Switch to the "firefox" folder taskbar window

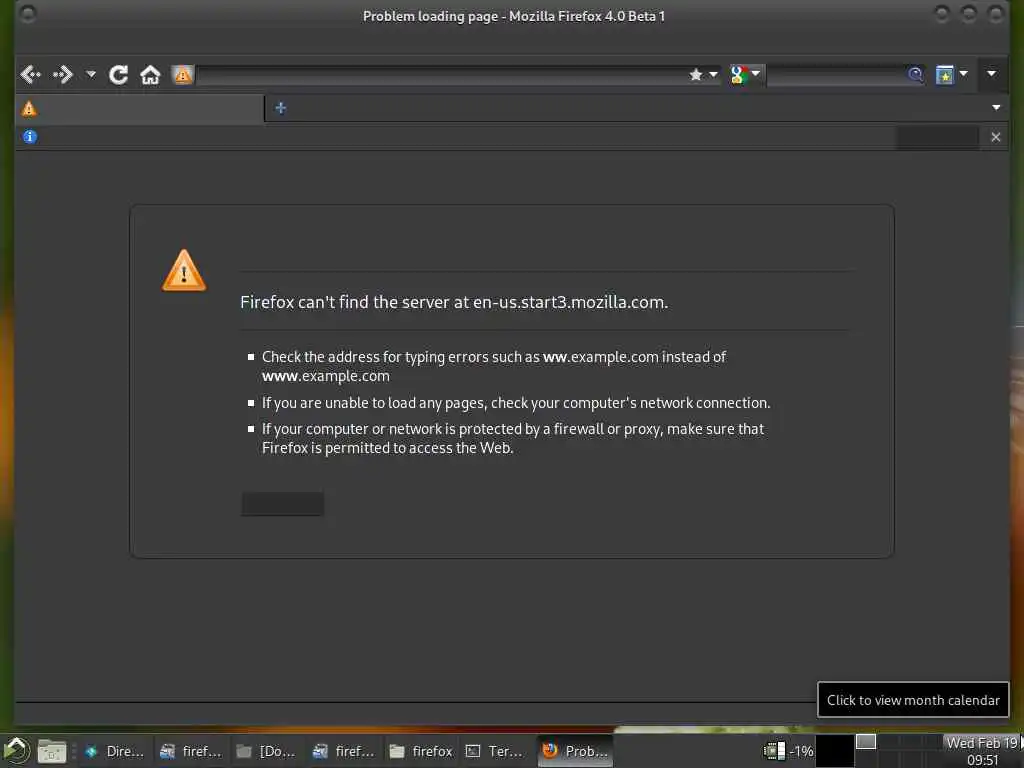420,752
